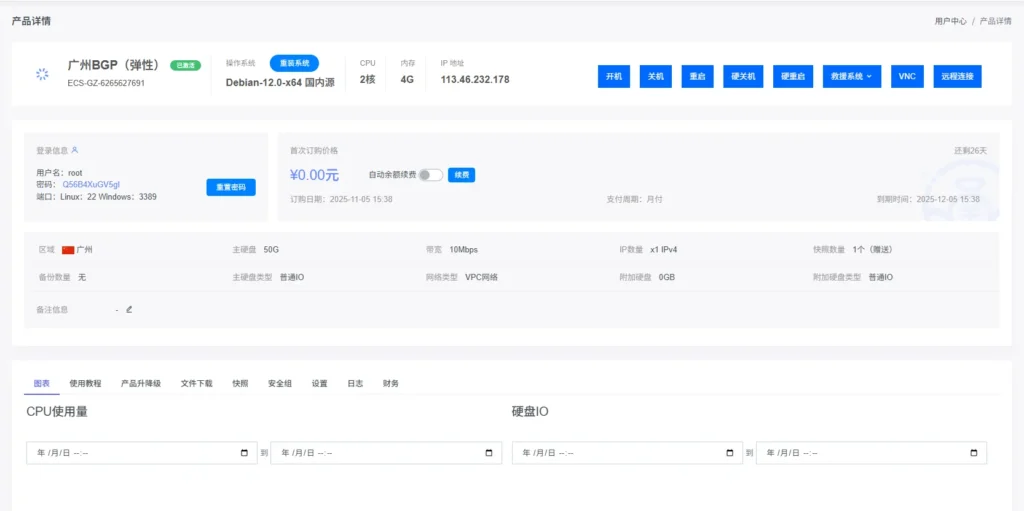Click the China flag icon next to 广州
The width and height of the screenshot is (1024, 511).
tap(68, 249)
